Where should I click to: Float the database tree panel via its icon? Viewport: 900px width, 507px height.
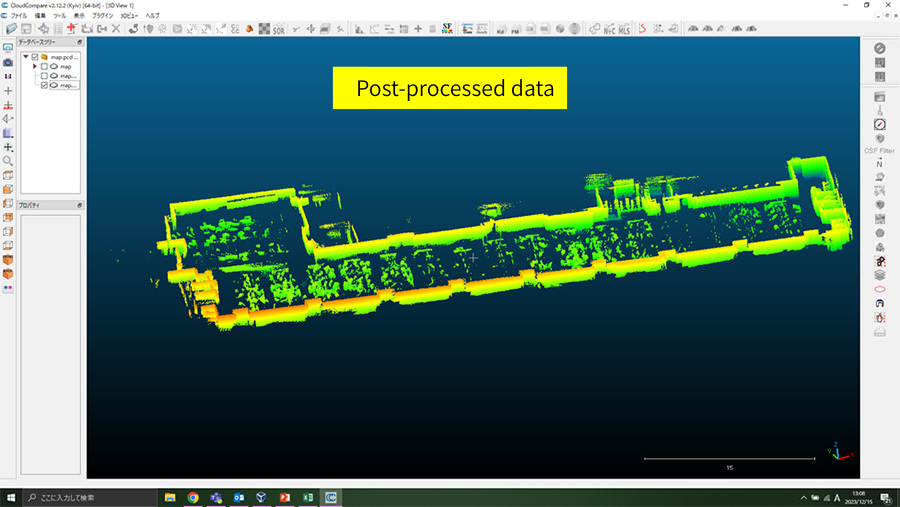tap(79, 42)
